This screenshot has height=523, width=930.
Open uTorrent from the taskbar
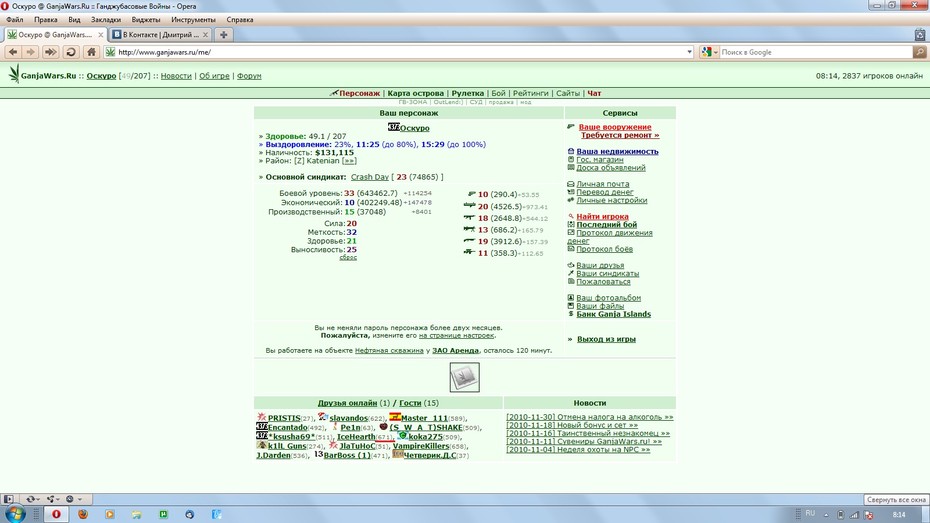coord(163,514)
